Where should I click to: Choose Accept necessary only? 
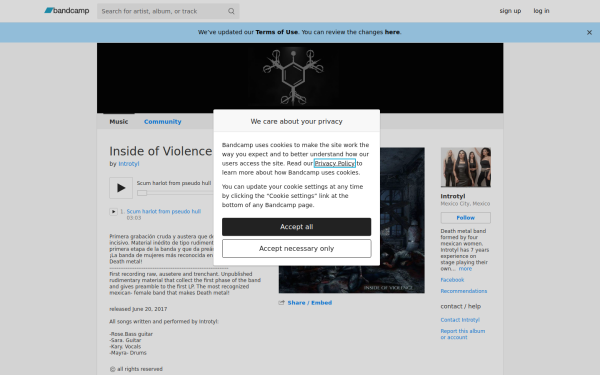297,249
